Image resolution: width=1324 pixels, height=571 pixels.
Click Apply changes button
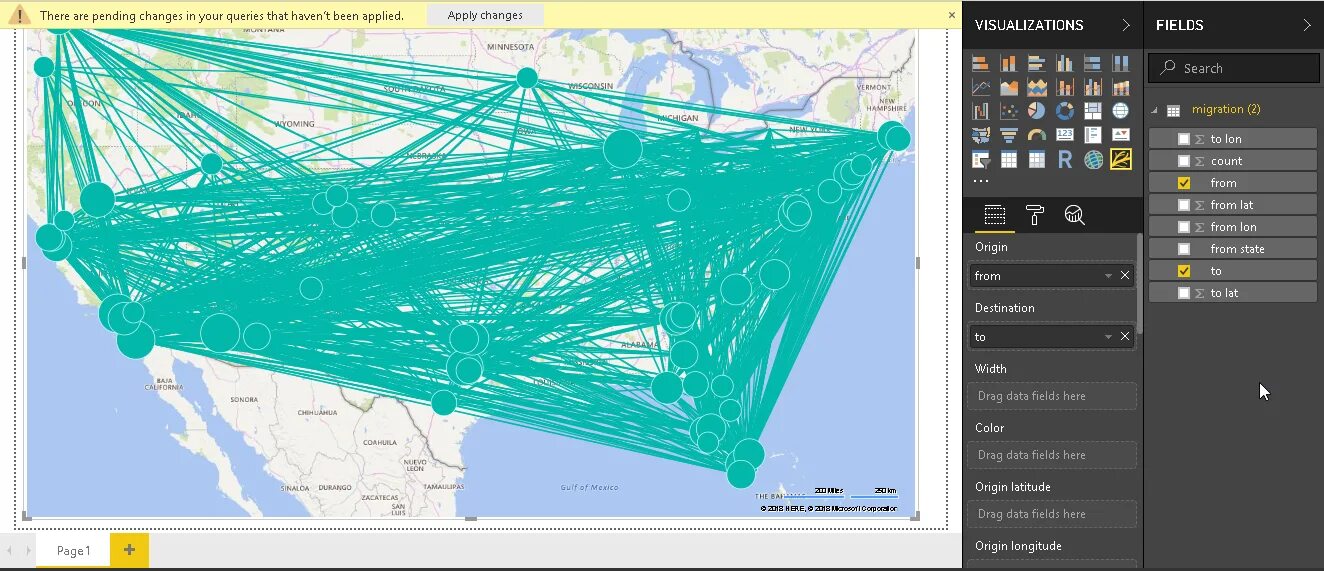pos(485,15)
